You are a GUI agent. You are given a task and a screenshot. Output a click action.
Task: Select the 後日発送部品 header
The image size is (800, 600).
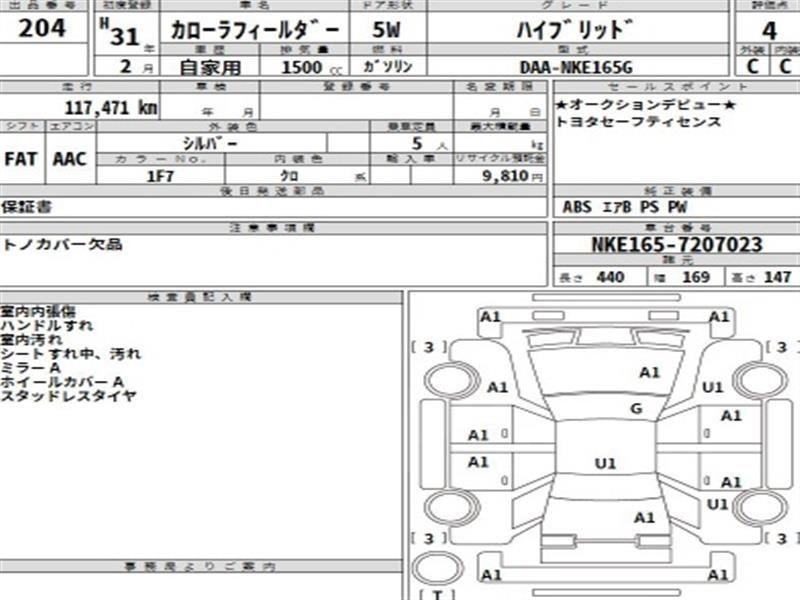coord(272,191)
